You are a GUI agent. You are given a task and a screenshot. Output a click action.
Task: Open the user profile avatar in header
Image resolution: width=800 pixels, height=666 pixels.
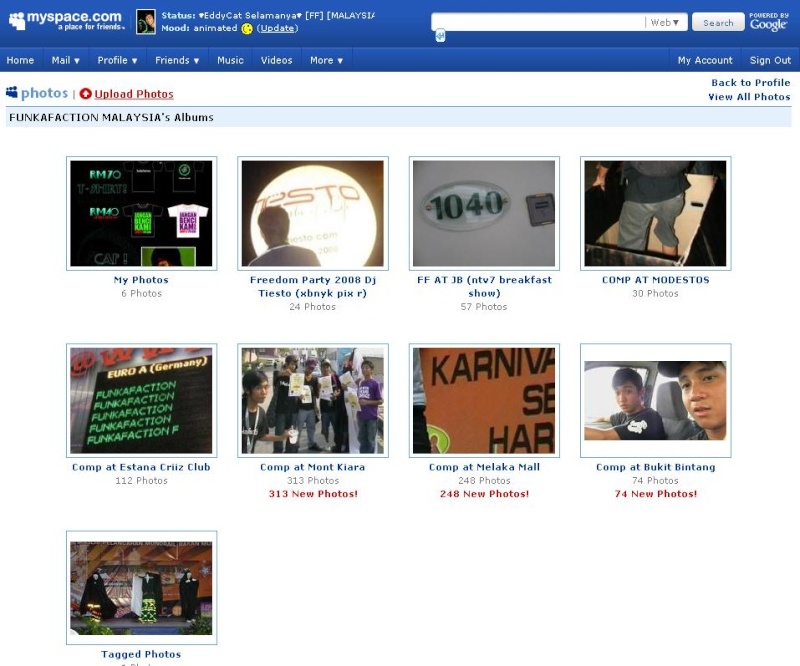(145, 22)
